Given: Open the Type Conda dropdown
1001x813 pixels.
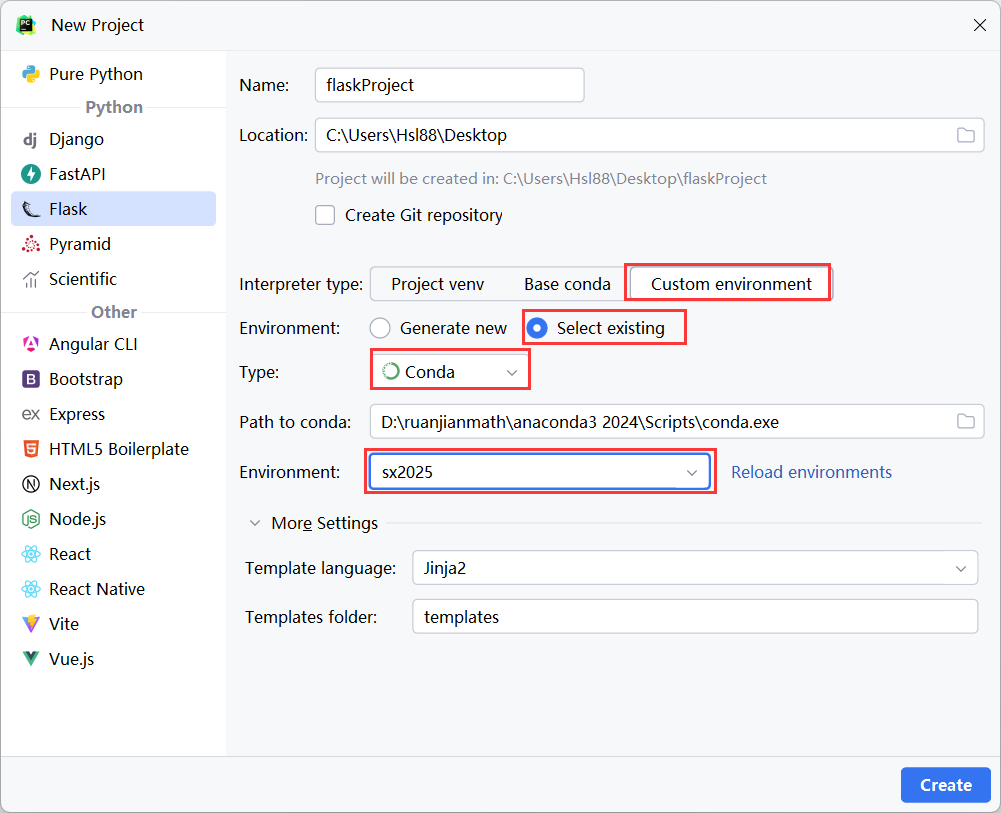Looking at the screenshot, I should (x=450, y=371).
